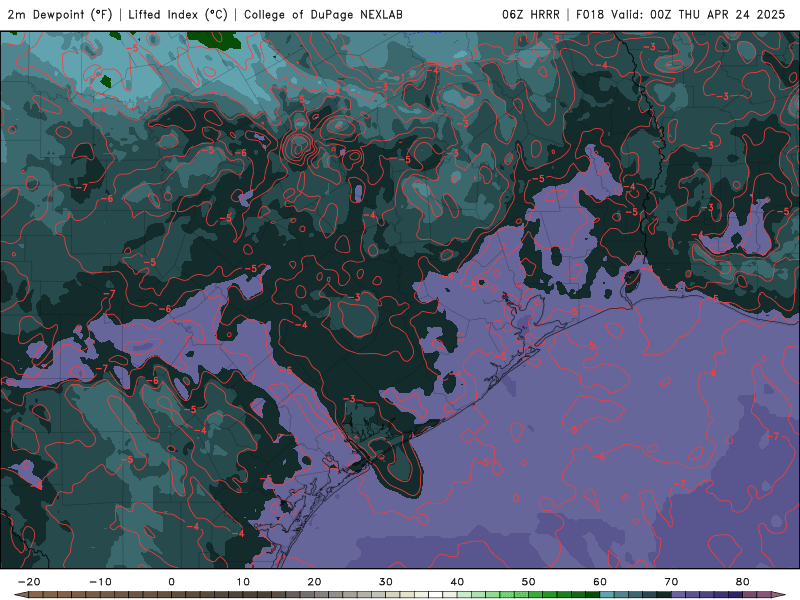800x600 pixels.
Task: Click the "2m Dewpoint (°F)" title text
Action: point(59,14)
